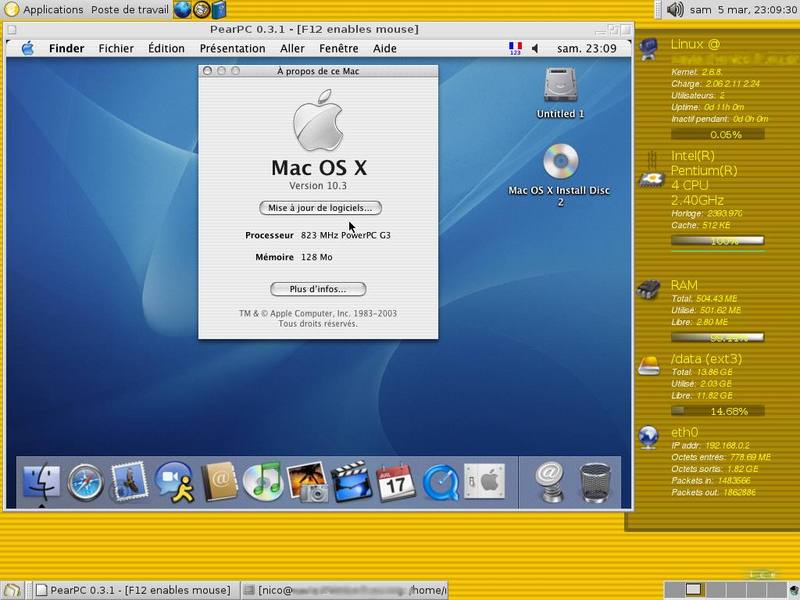Image resolution: width=800 pixels, height=600 pixels.
Task: Launch QuickTime Player from the Dock
Action: click(440, 482)
